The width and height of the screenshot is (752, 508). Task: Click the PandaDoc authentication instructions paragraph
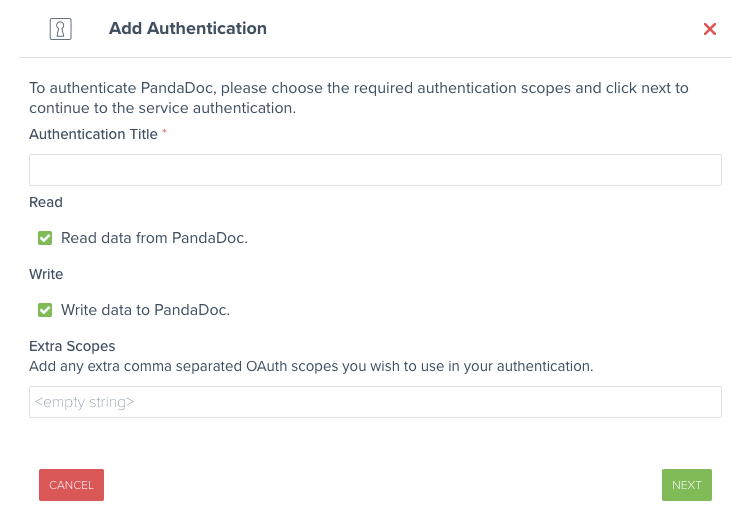point(358,97)
